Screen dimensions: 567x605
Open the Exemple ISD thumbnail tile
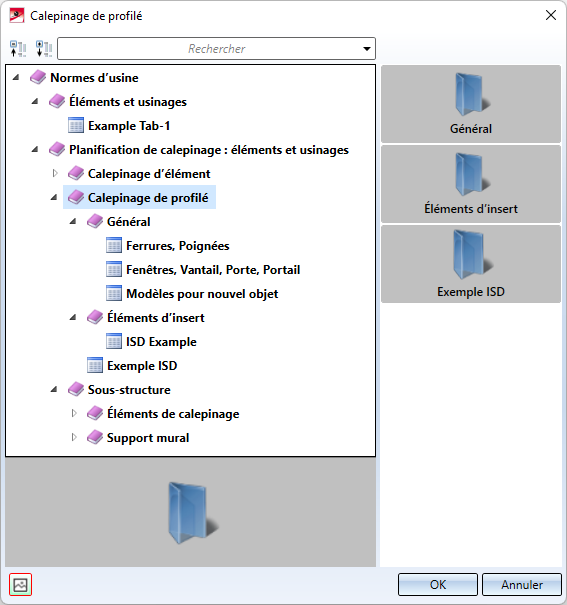pyautogui.click(x=471, y=264)
